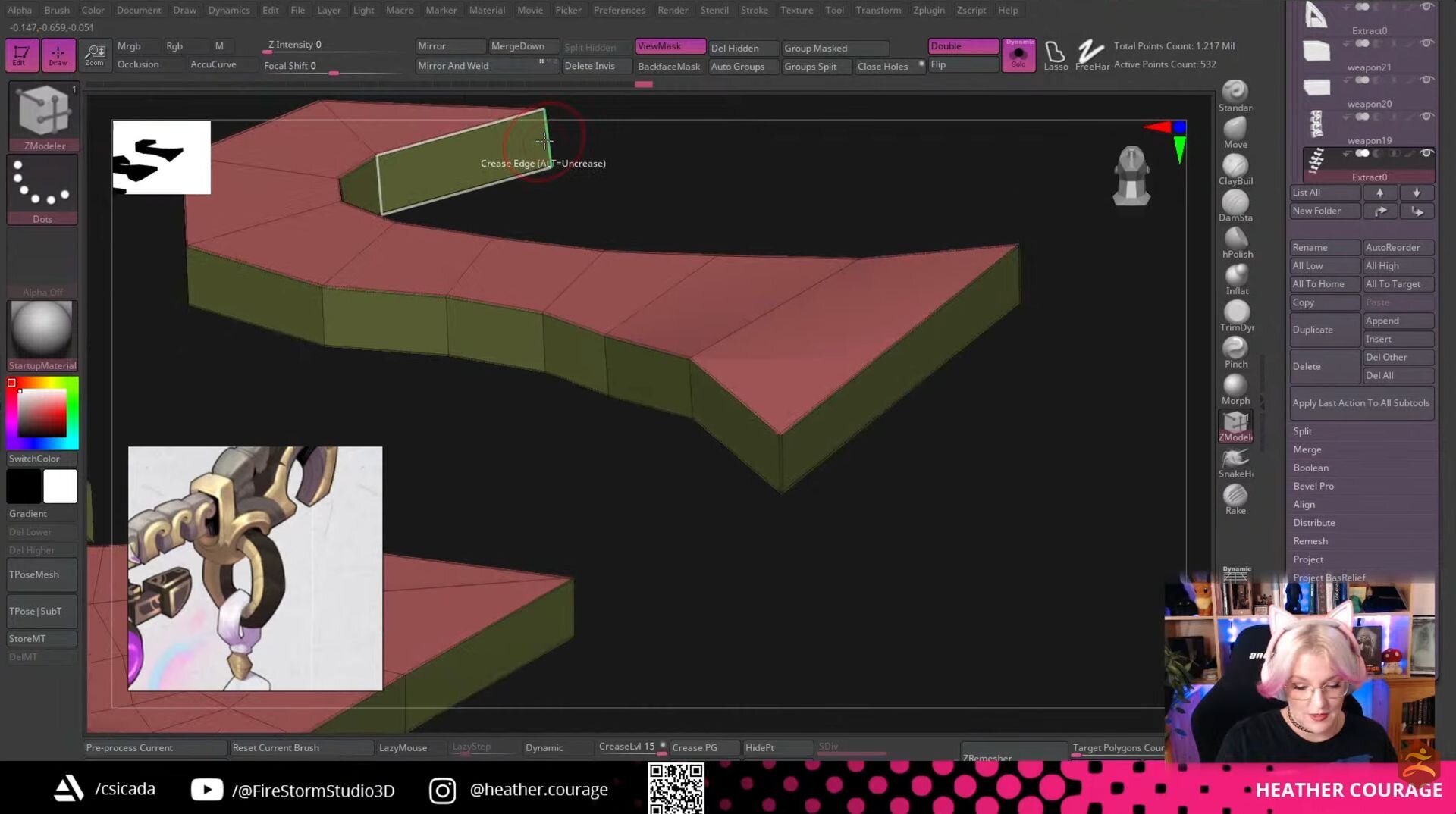Image resolution: width=1456 pixels, height=814 pixels.
Task: Open the Stroke menu
Action: tap(754, 10)
